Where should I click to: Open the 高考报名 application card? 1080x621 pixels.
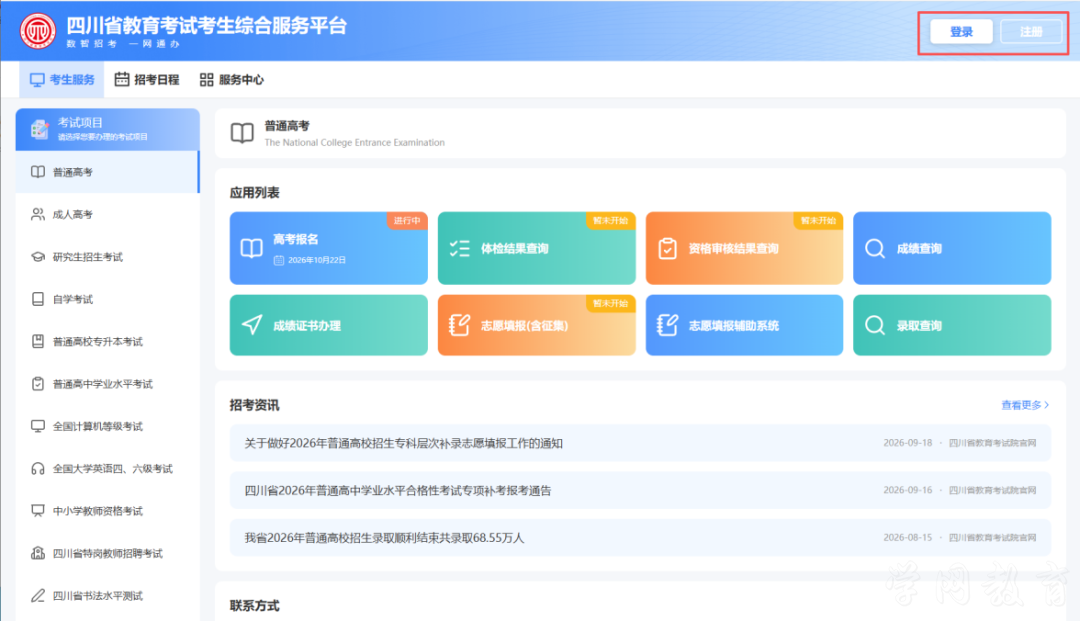point(329,248)
